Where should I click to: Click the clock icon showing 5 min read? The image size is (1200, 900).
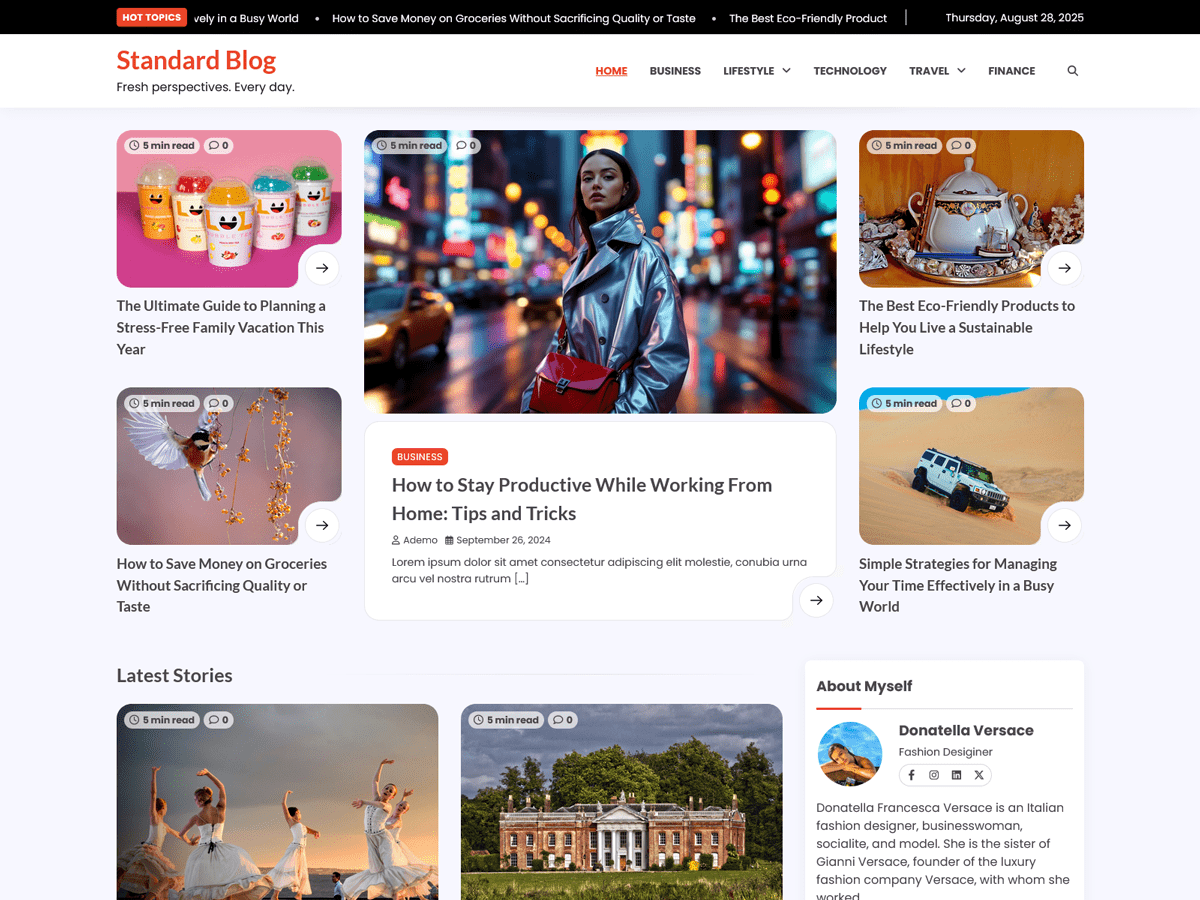381,145
